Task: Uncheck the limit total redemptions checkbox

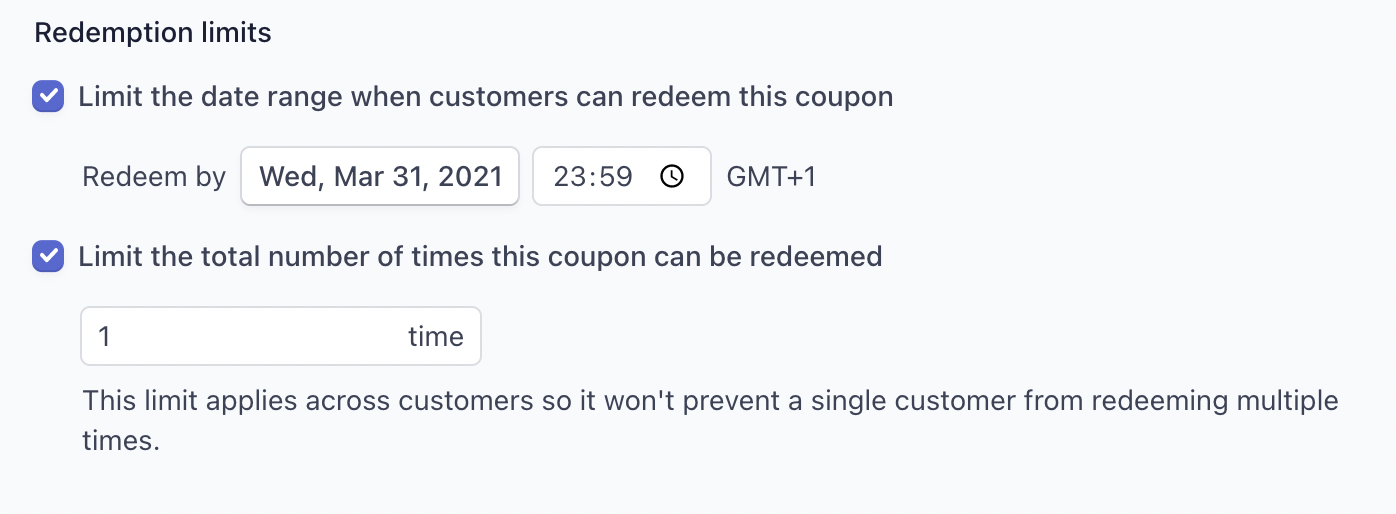Action: point(48,257)
